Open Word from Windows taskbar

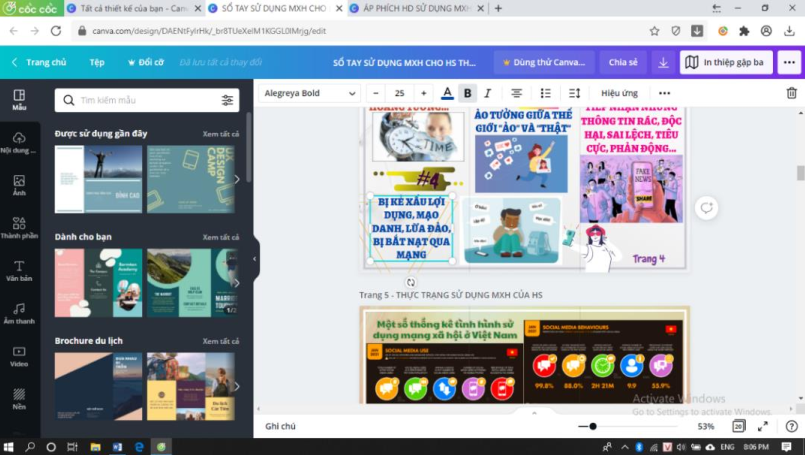coord(117,447)
